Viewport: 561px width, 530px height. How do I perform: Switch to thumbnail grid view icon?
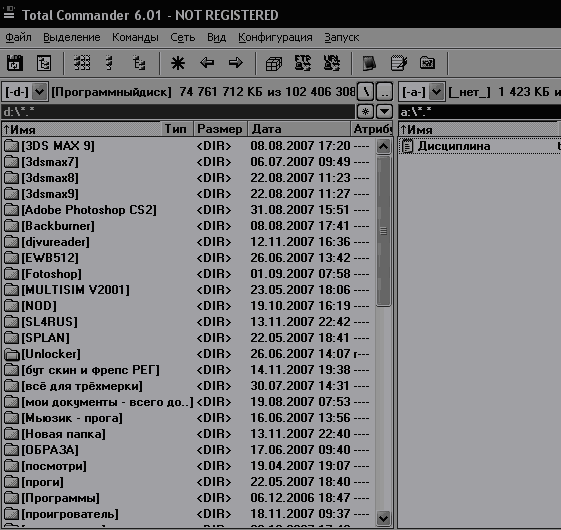(x=82, y=63)
